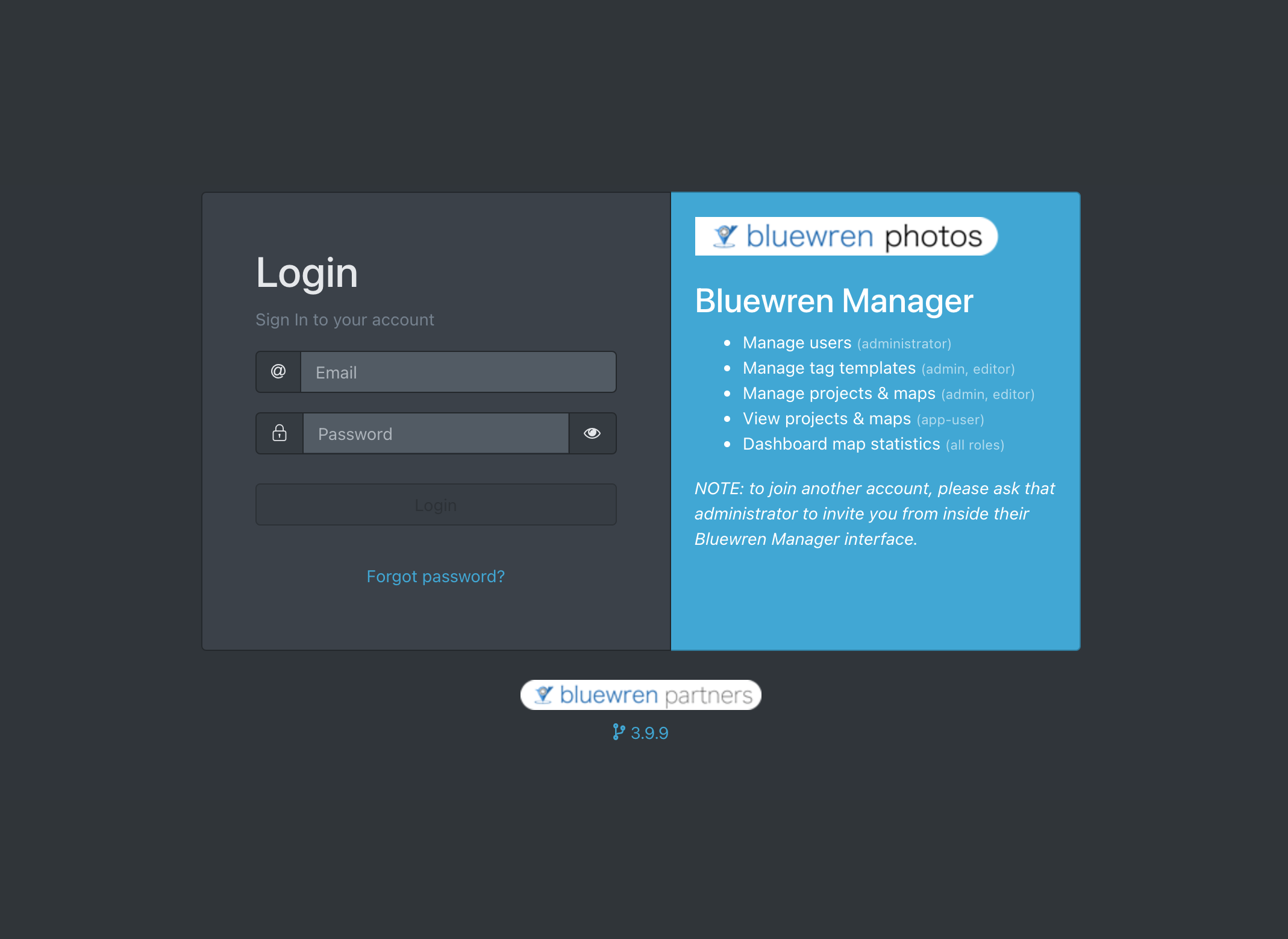
Task: Click the bluewren partners badge
Action: (641, 695)
